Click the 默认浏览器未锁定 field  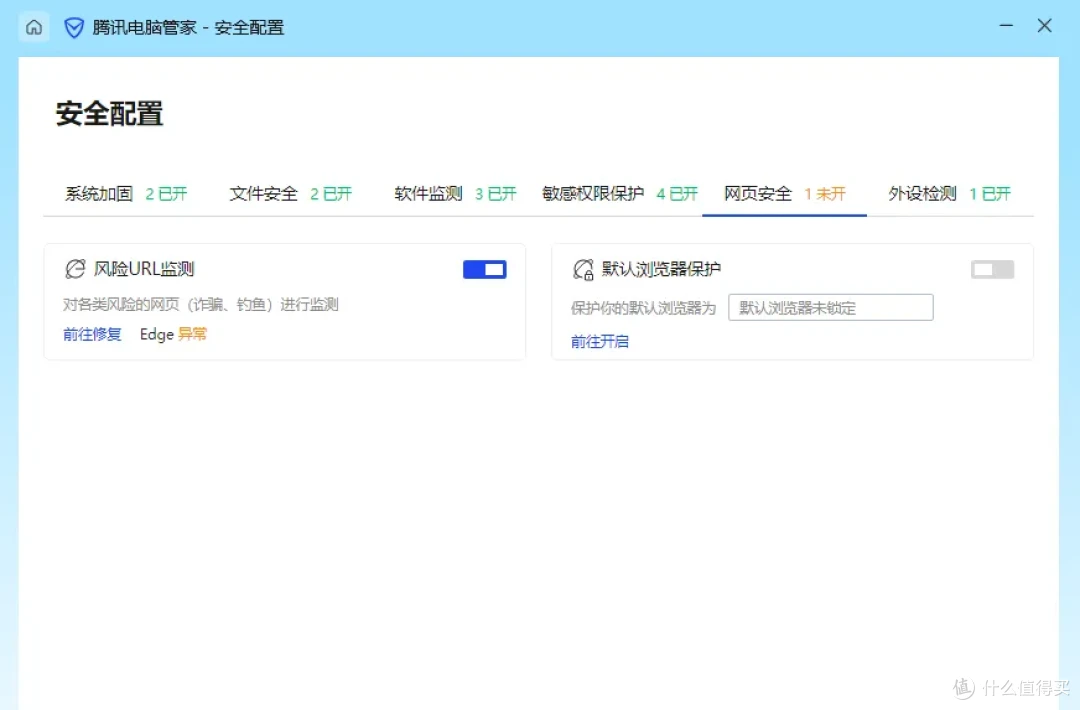pyautogui.click(x=831, y=308)
